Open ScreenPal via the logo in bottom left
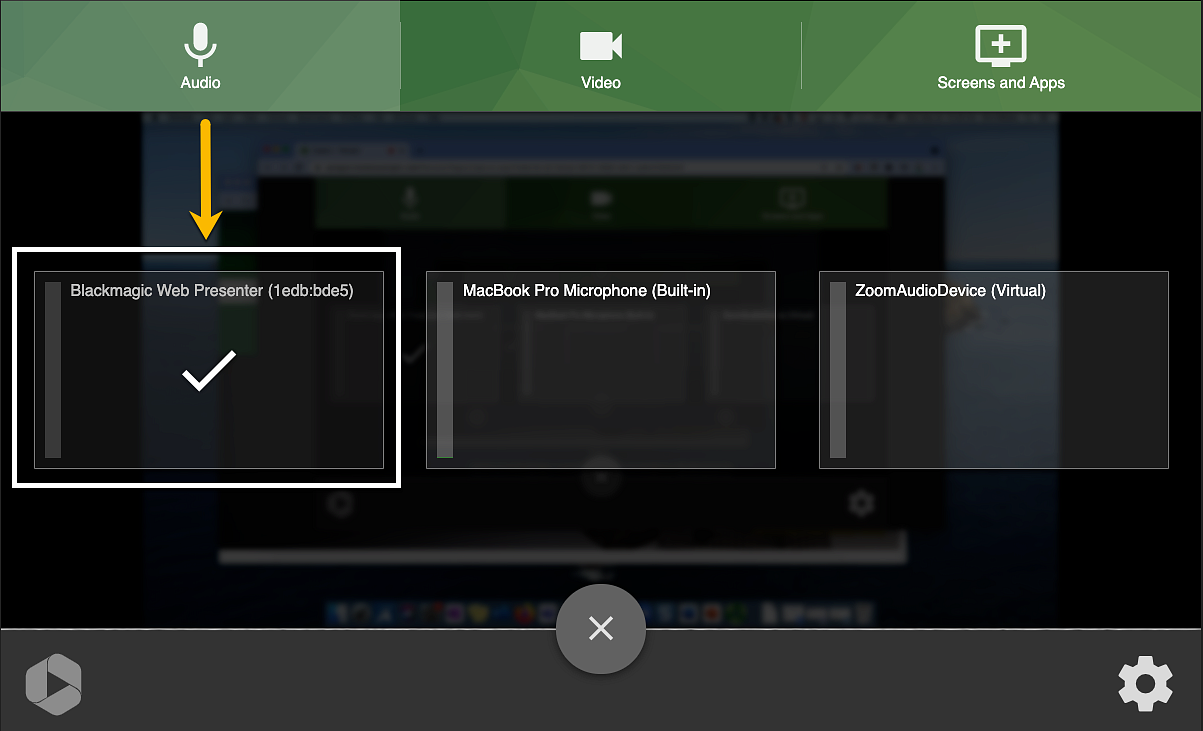The height and width of the screenshot is (731, 1203). 53,684
